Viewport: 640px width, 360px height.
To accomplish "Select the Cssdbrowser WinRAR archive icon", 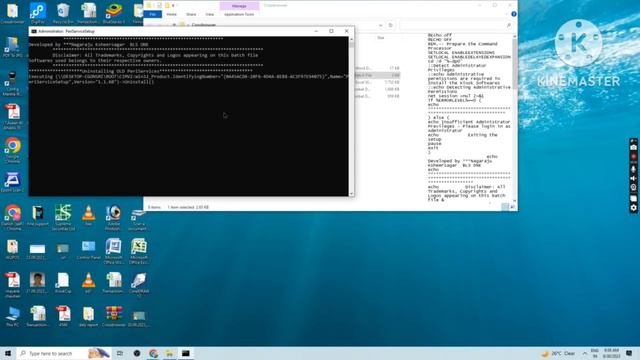I will [x=114, y=317].
